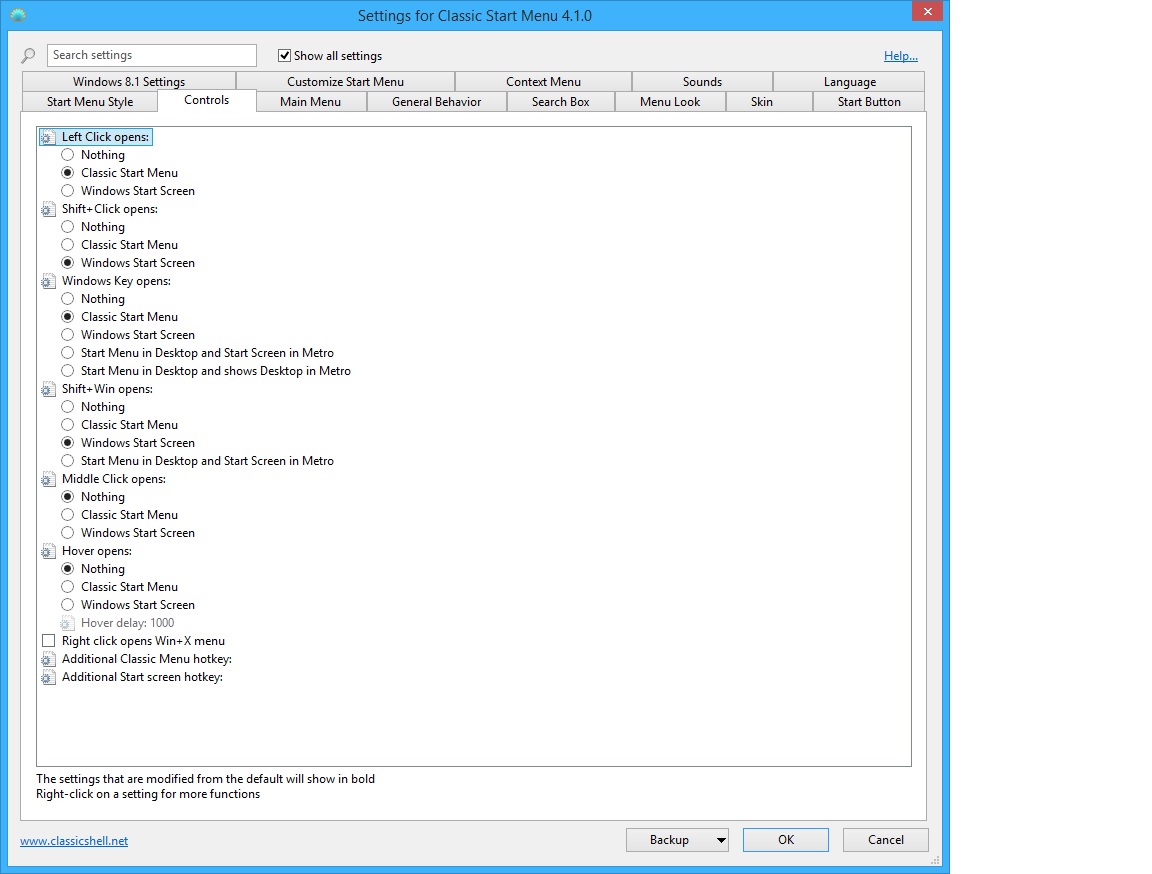Click the magnifier search icon
Screen dimensions: 1152x874
point(29,55)
